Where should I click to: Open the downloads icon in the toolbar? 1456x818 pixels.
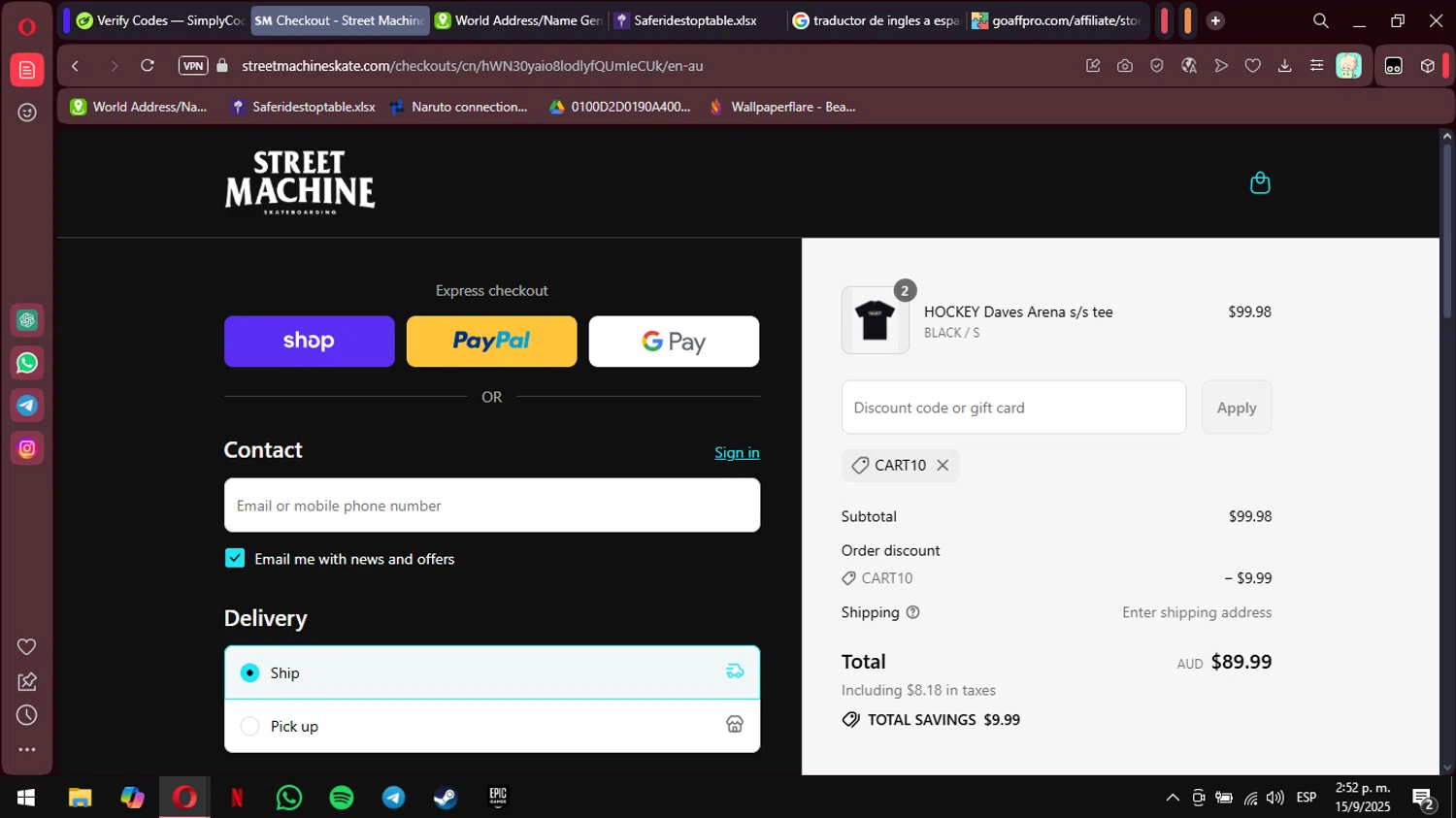[1285, 66]
